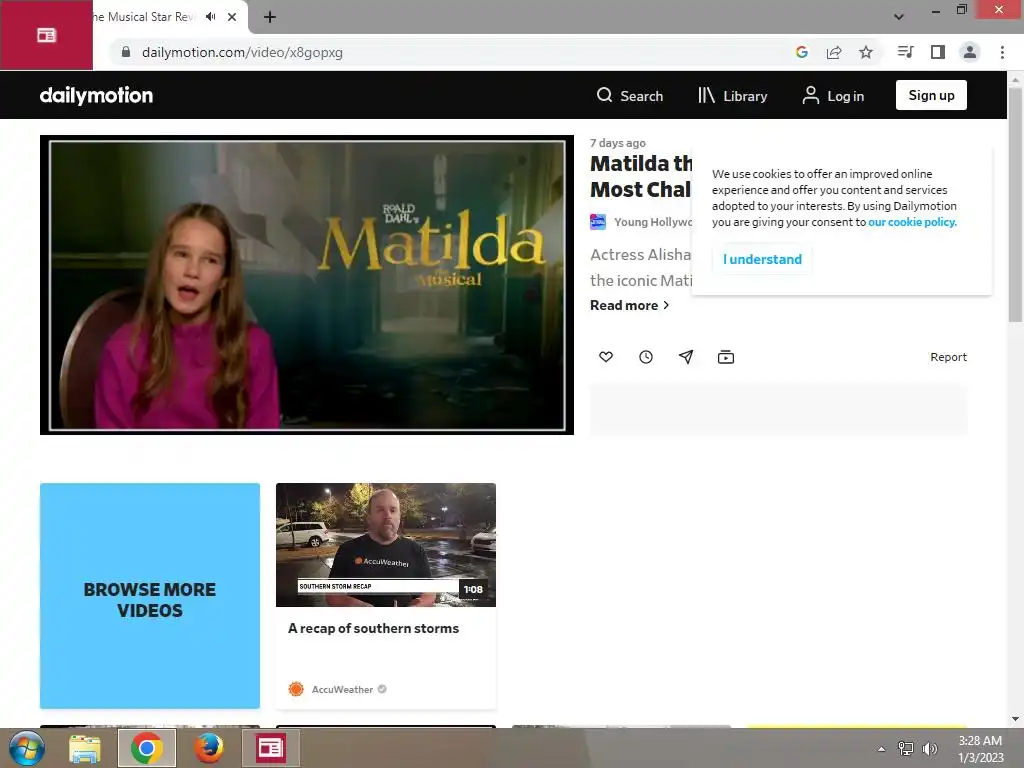This screenshot has width=1024, height=768.
Task: Open the AccuWeather channel name
Action: click(x=342, y=690)
